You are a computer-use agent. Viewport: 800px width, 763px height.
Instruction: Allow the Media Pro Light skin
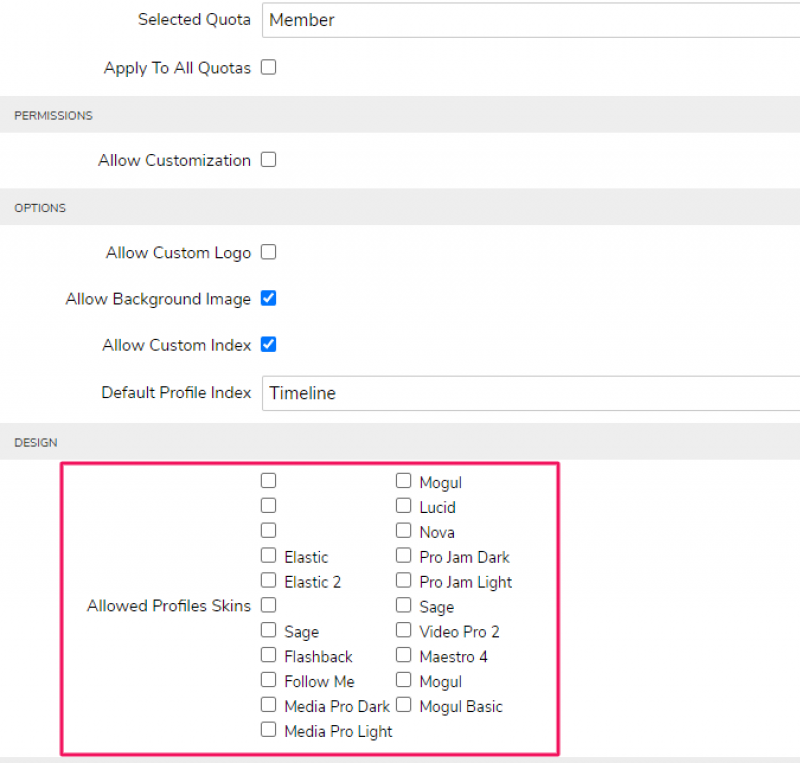(268, 731)
